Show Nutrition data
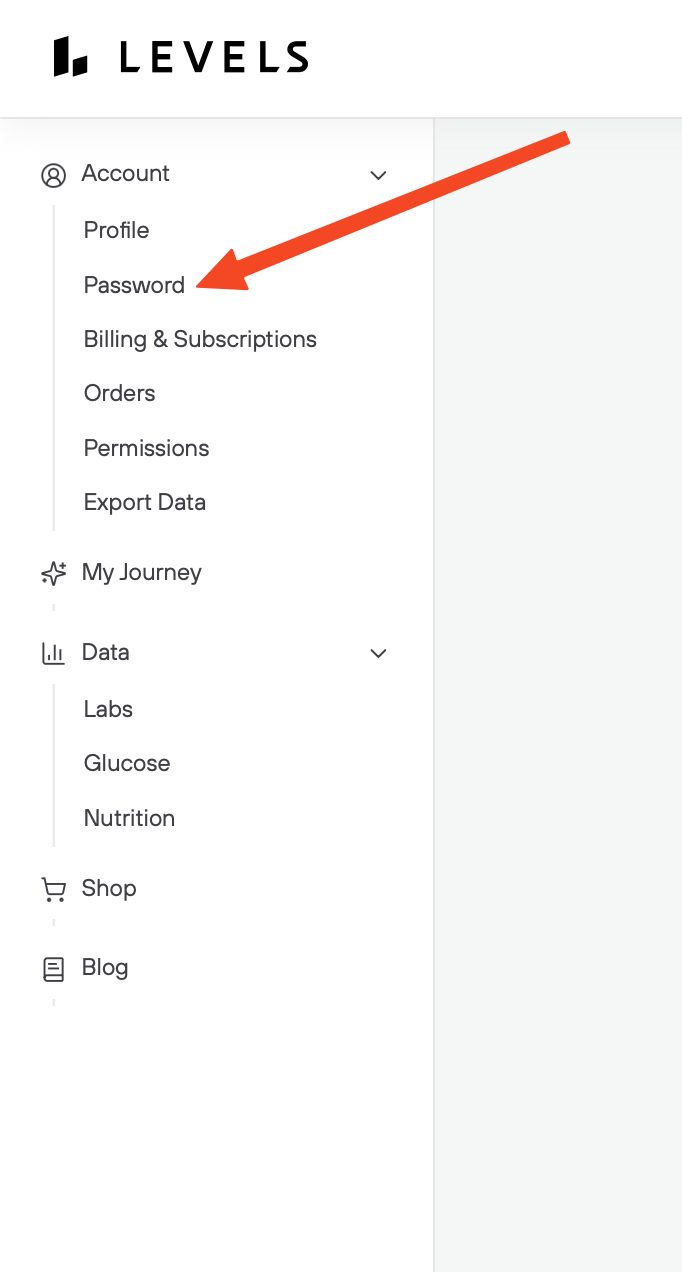The width and height of the screenshot is (682, 1272). coord(129,818)
